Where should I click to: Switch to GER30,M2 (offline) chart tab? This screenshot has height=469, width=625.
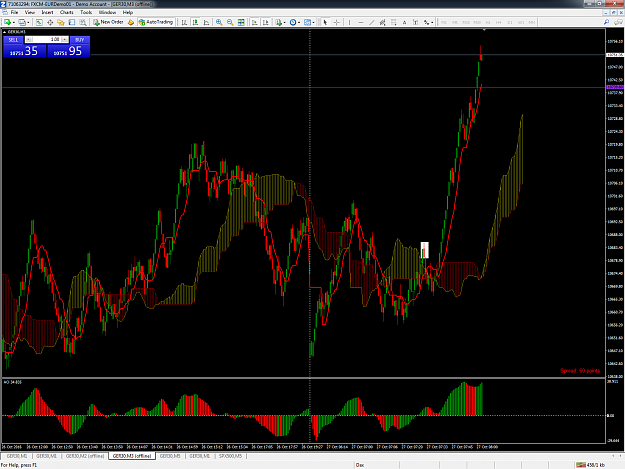coord(85,456)
